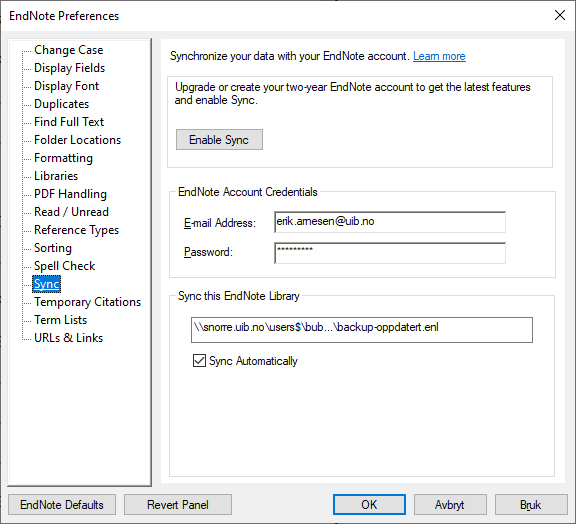
Task: Apply changes with Bruk button
Action: pos(531,505)
